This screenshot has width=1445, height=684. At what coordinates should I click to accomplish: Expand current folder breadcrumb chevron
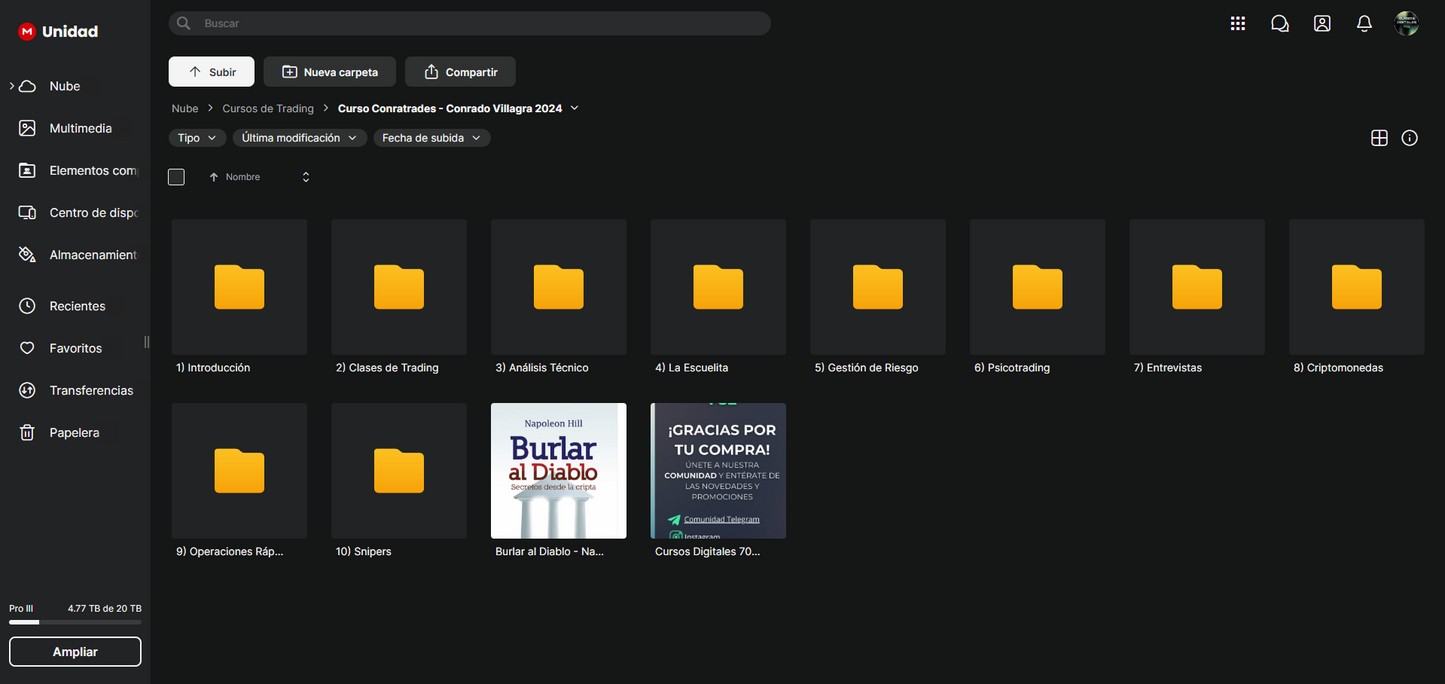tap(574, 108)
